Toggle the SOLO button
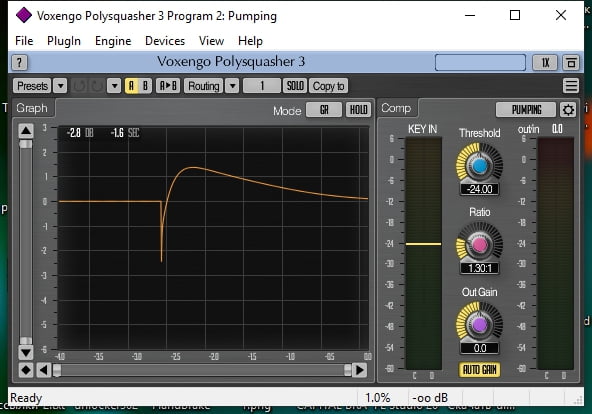The image size is (592, 414). pyautogui.click(x=294, y=86)
